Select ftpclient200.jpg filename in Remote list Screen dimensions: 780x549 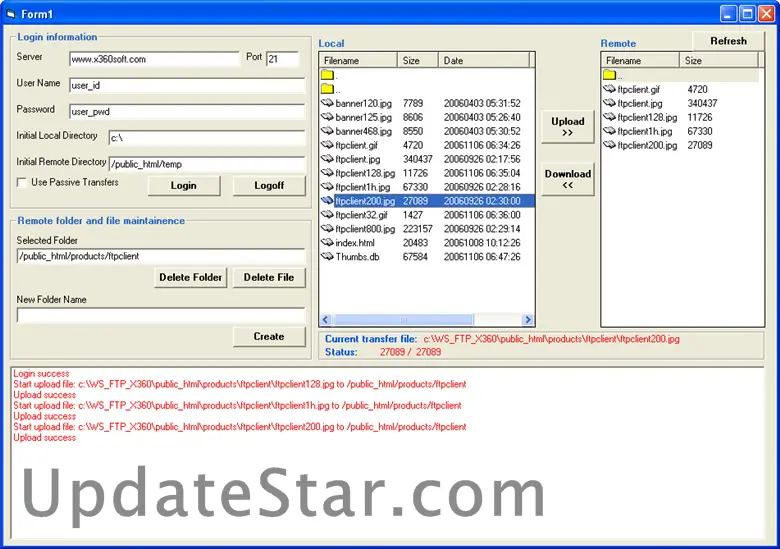click(x=647, y=145)
